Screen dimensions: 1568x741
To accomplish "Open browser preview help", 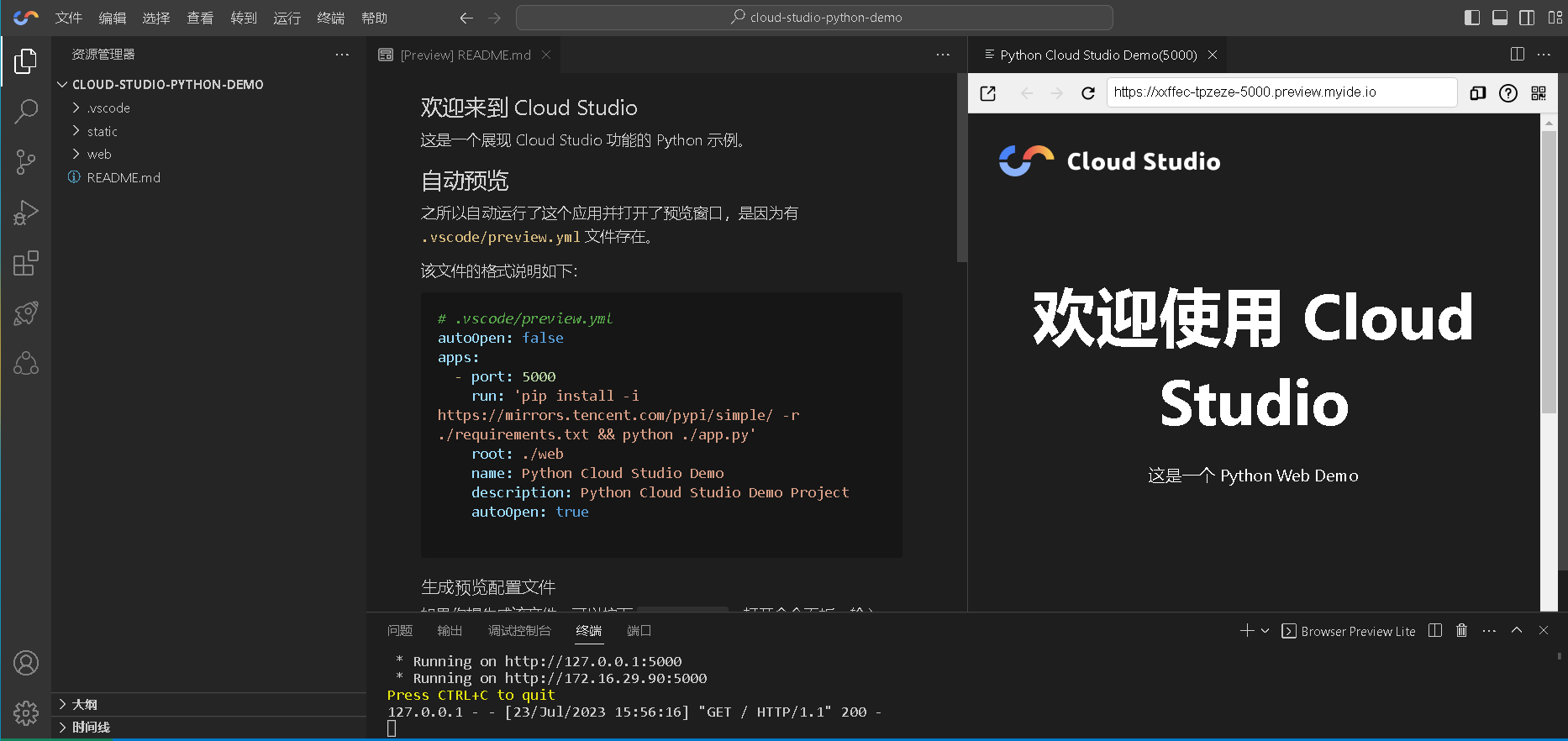I will (x=1508, y=93).
